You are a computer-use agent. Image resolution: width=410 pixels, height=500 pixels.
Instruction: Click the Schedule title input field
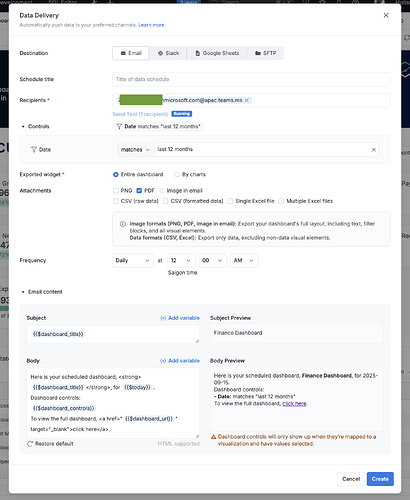point(251,79)
